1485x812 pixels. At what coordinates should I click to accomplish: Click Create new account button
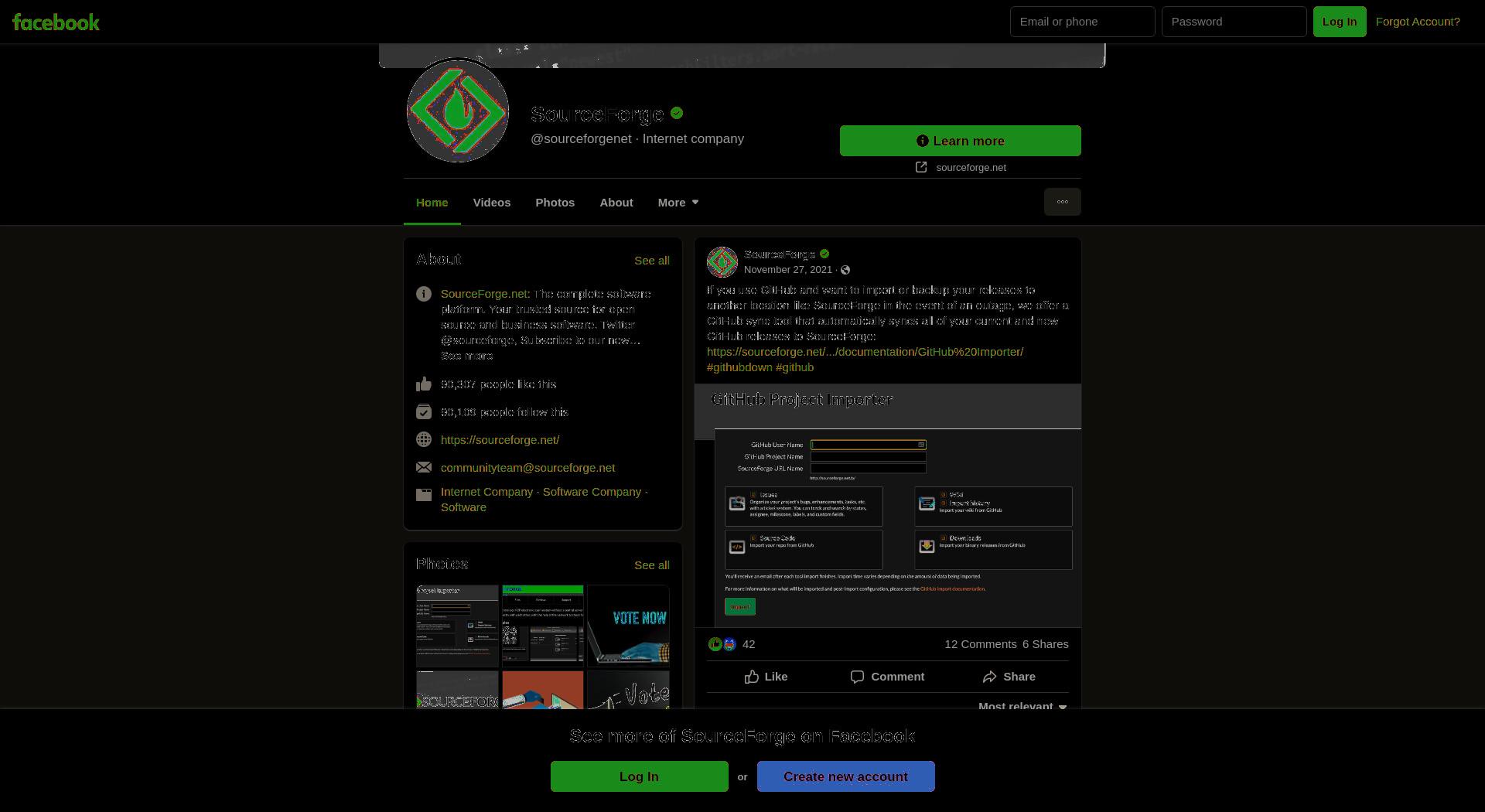point(846,776)
